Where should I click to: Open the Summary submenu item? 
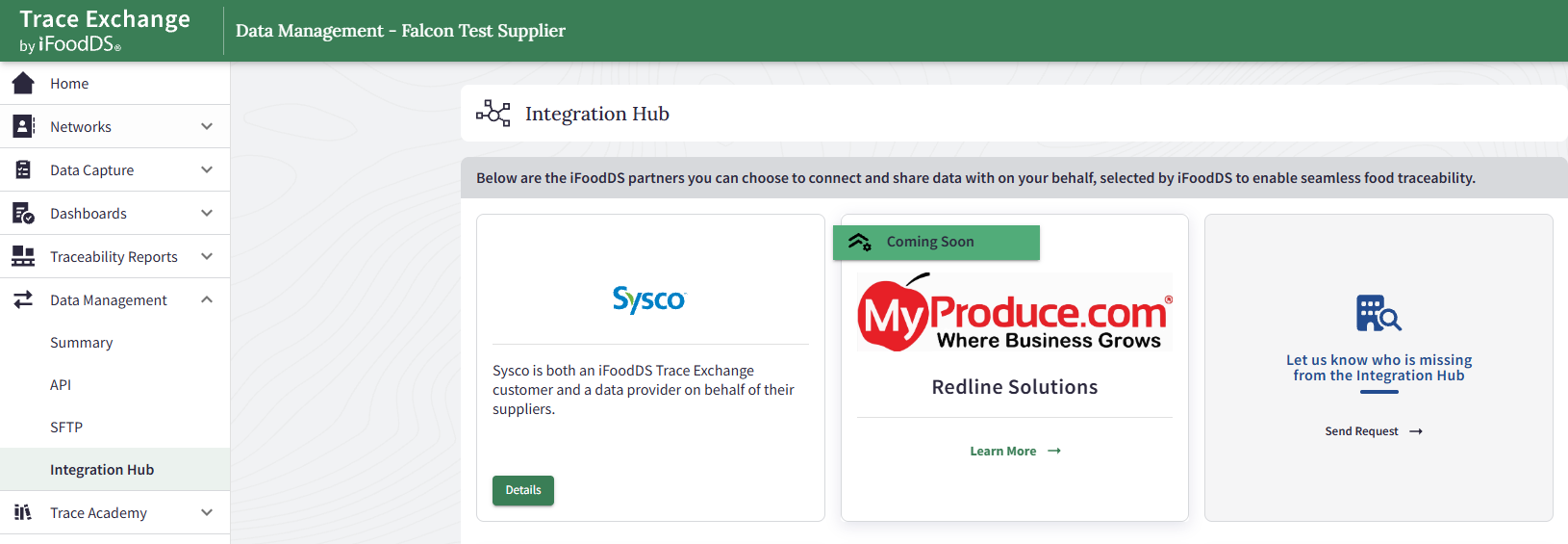[x=114, y=343]
